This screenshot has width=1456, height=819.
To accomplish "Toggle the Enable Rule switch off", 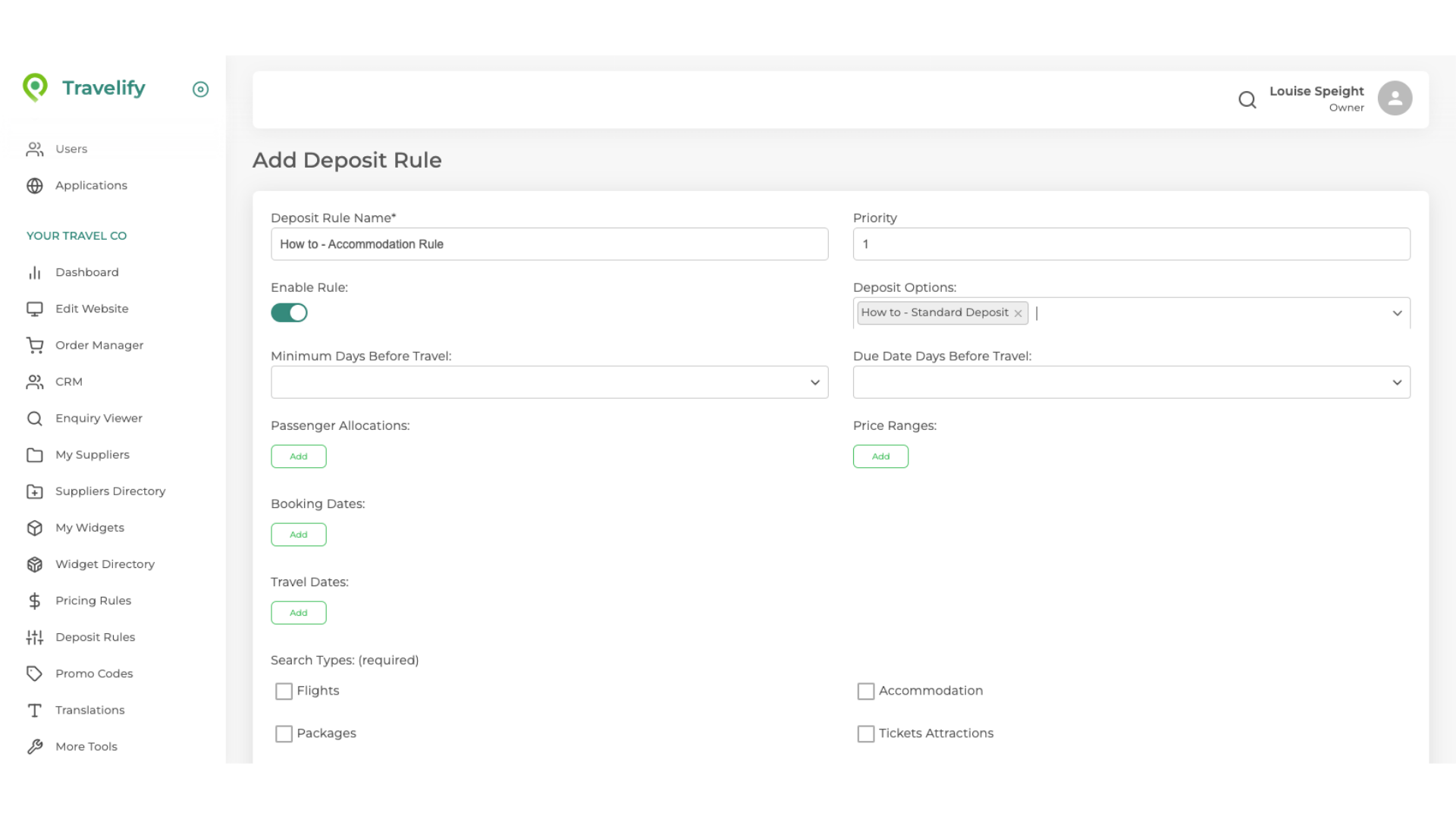I will point(289,312).
